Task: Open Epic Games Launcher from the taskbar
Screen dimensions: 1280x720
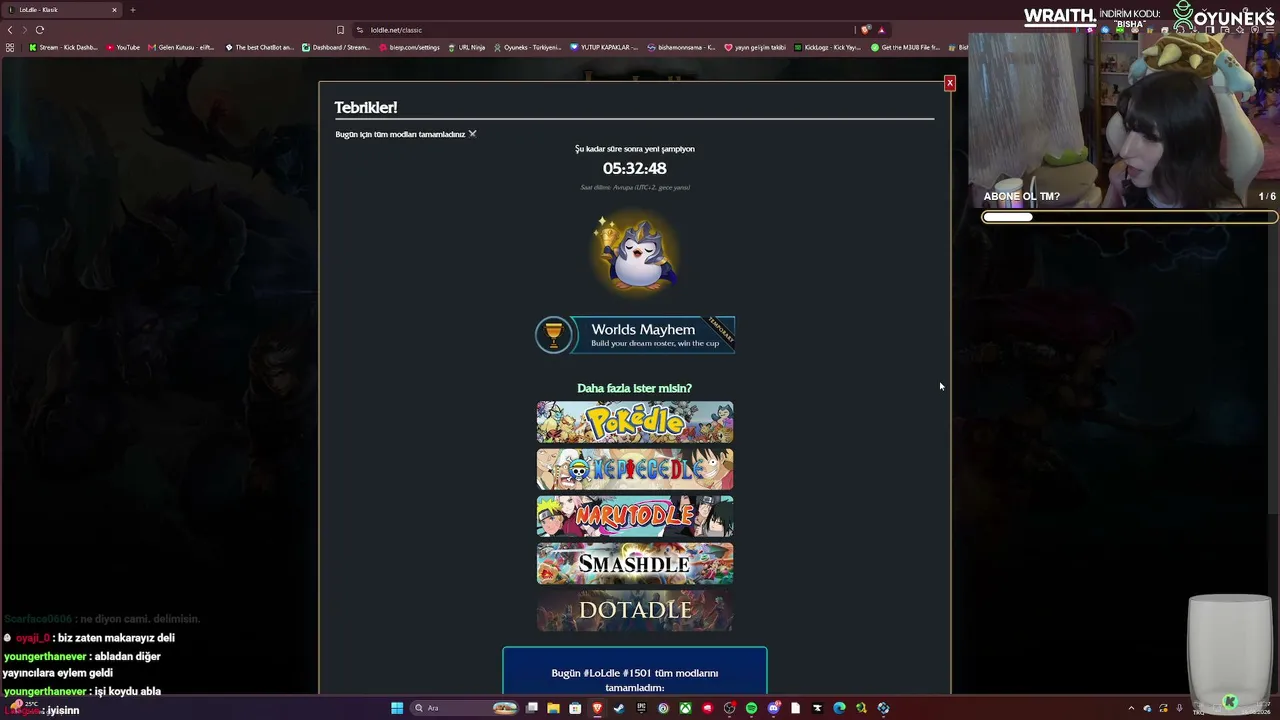Action: [641, 708]
